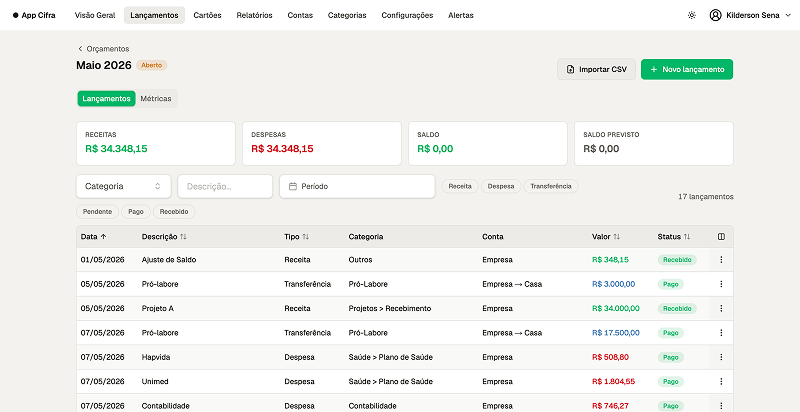
Task: Toggle the Transferência filter chip
Action: click(x=551, y=186)
